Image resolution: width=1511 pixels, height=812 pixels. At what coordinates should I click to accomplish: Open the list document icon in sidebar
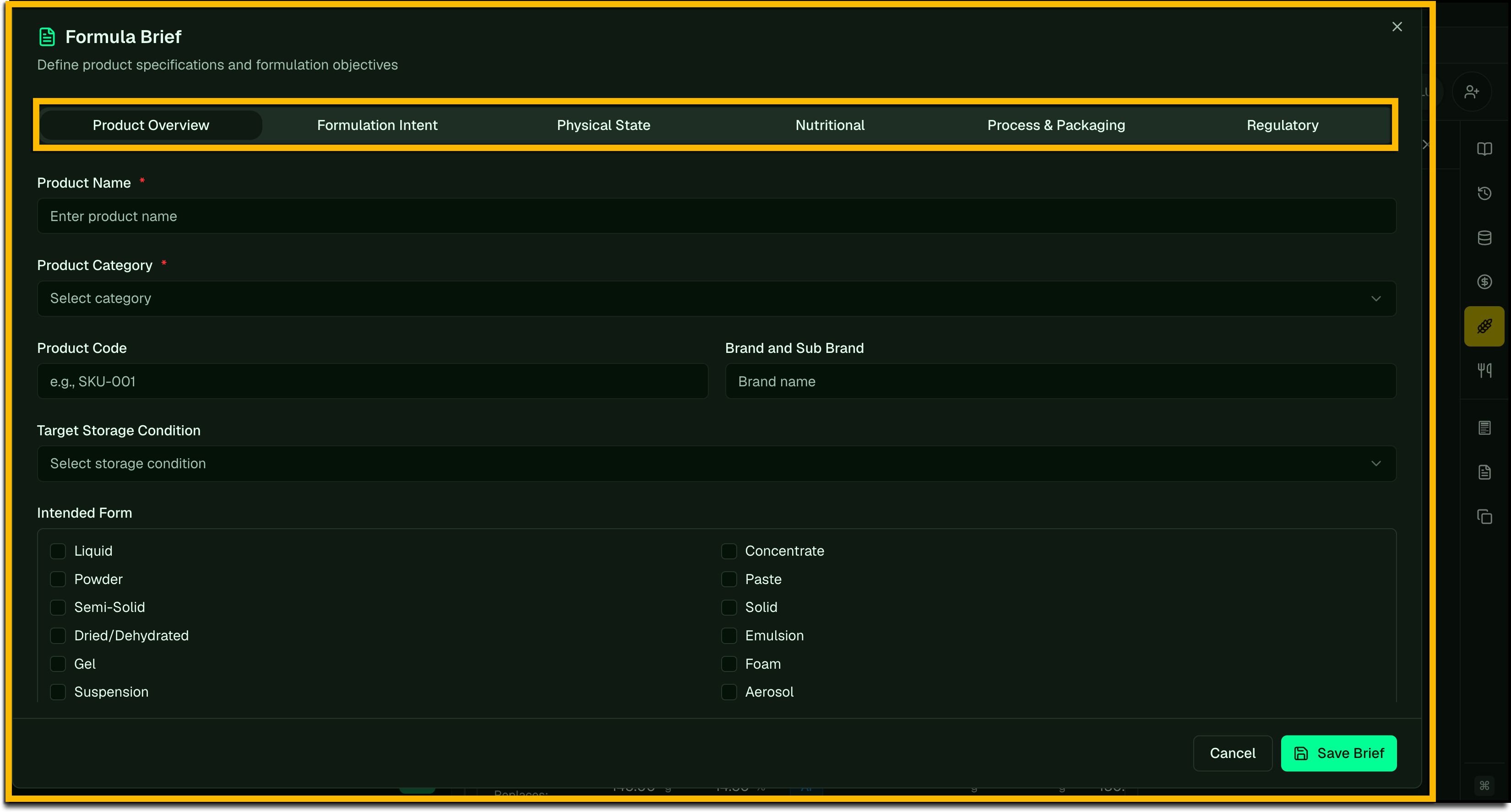coord(1484,428)
